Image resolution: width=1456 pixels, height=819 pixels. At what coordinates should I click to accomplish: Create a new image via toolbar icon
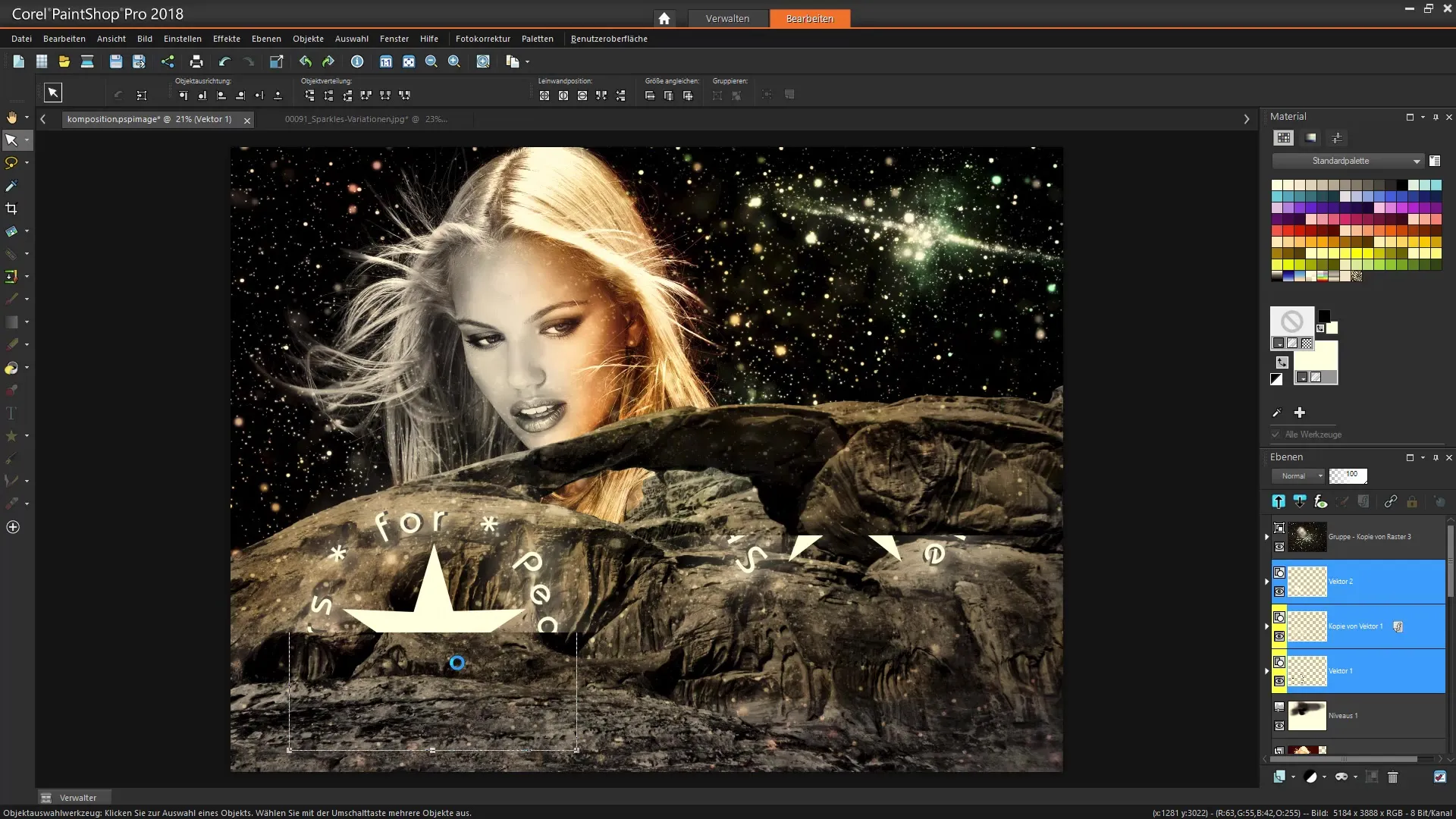tap(18, 61)
